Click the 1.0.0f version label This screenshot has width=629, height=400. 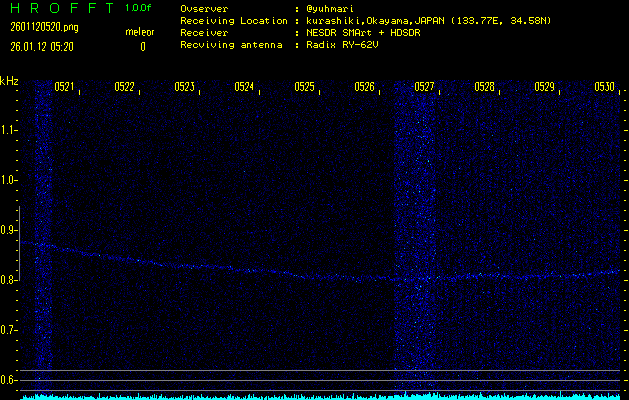click(139, 8)
